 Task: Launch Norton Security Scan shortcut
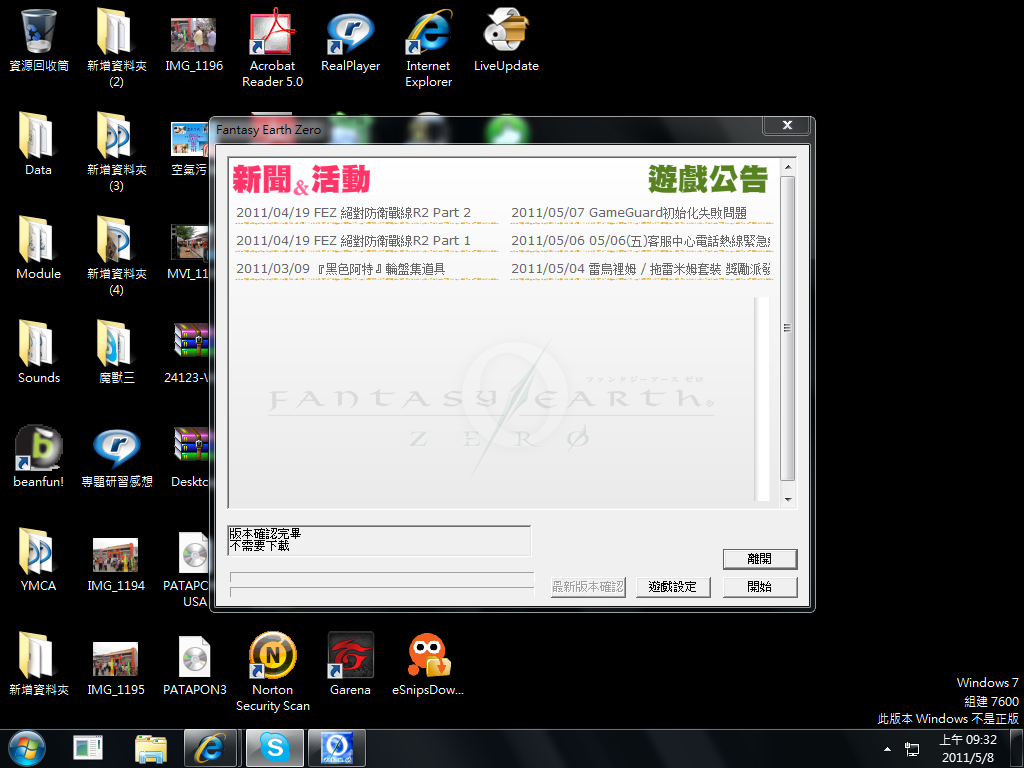(x=272, y=671)
